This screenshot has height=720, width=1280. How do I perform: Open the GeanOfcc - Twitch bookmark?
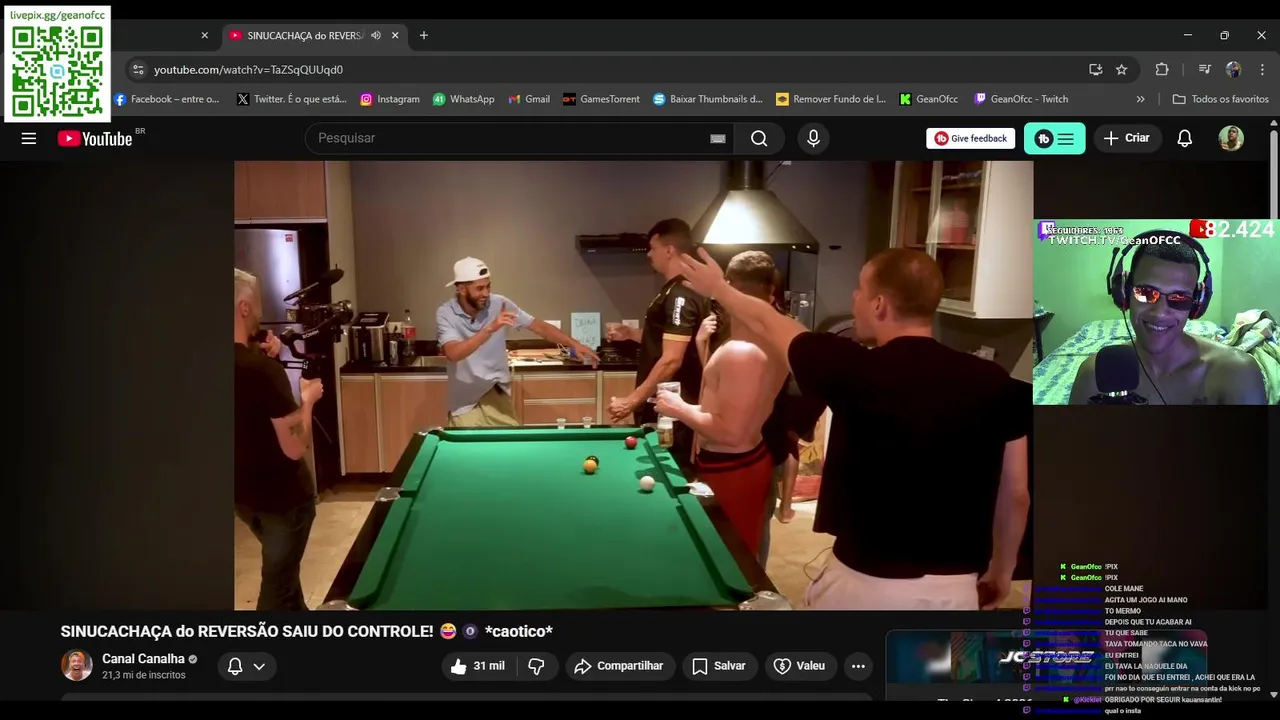1021,99
